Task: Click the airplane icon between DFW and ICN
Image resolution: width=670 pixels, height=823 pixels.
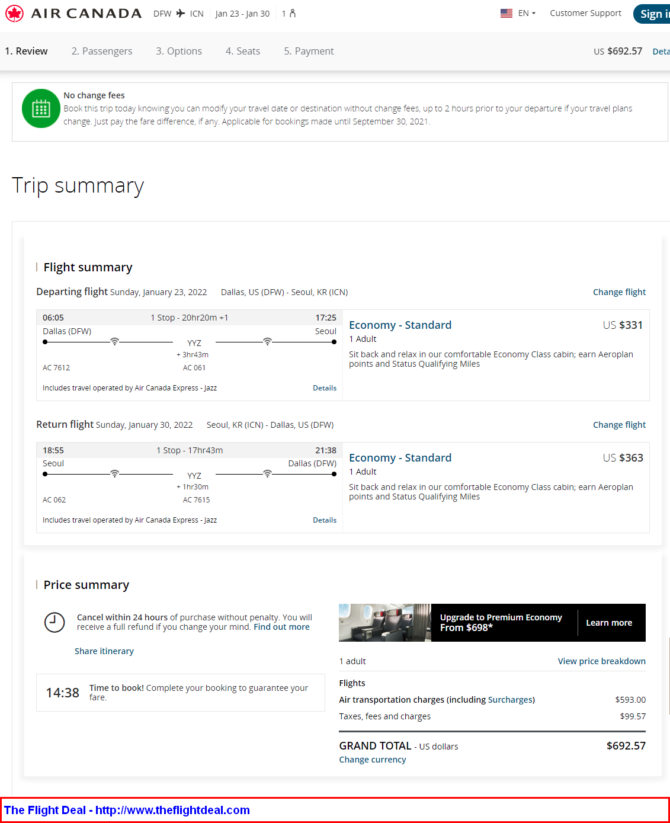Action: point(180,14)
